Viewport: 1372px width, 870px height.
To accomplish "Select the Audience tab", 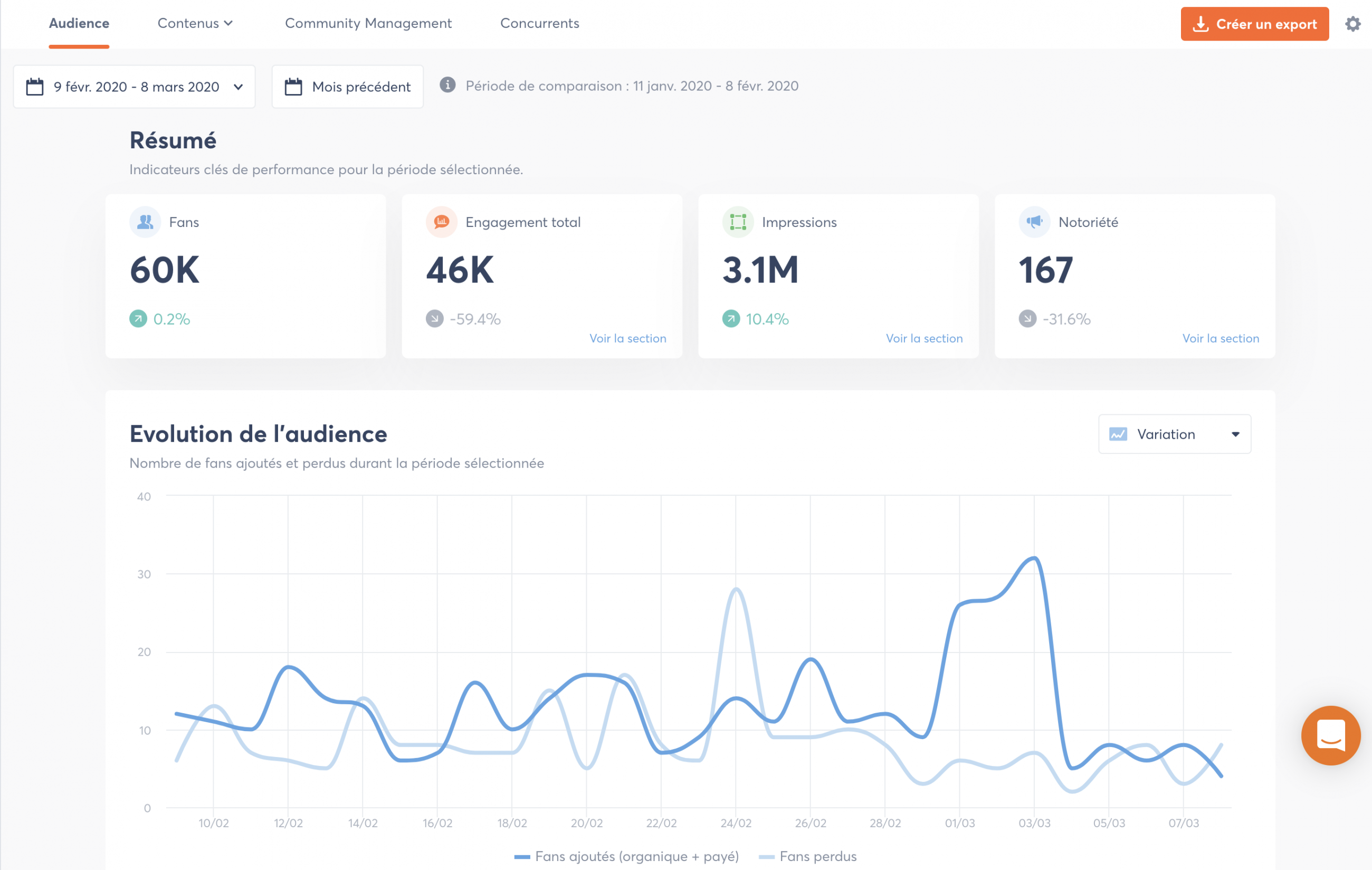I will click(x=79, y=23).
